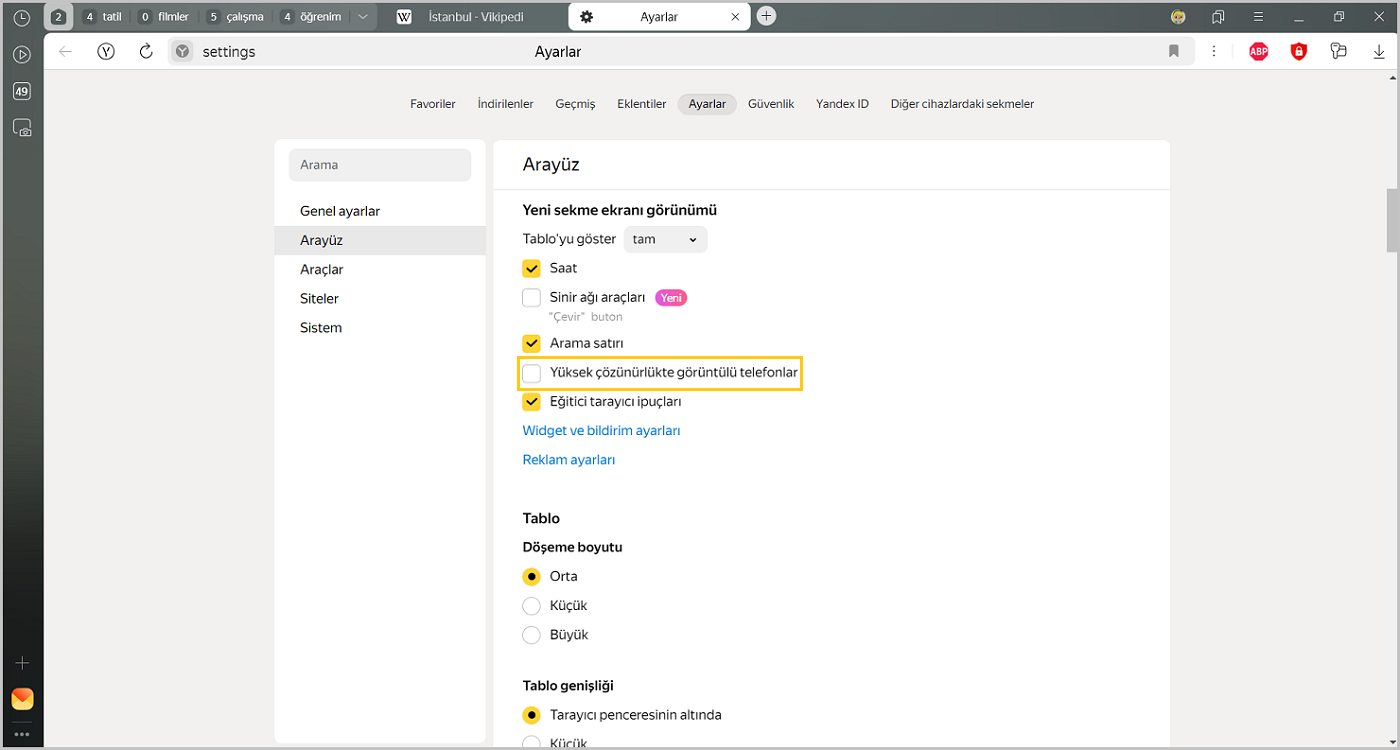Open the browser hamburger menu
This screenshot has height=750, width=1400.
click(x=1258, y=17)
